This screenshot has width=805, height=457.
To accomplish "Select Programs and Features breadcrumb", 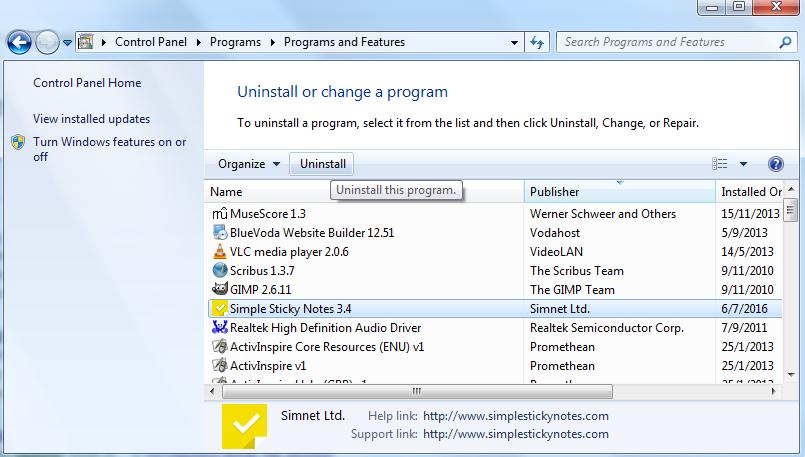I will pos(344,42).
